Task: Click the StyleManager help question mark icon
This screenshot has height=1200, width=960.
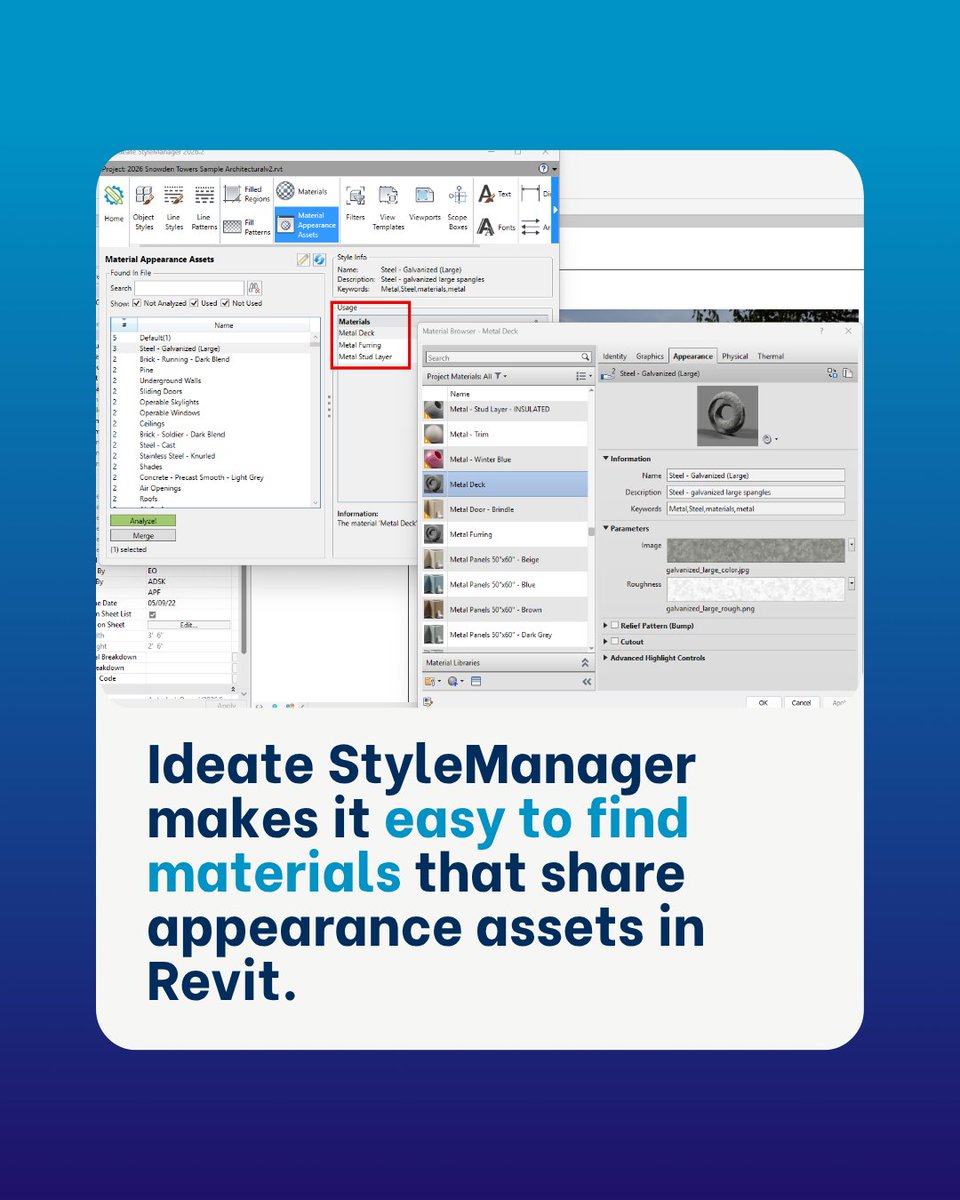Action: 543,169
